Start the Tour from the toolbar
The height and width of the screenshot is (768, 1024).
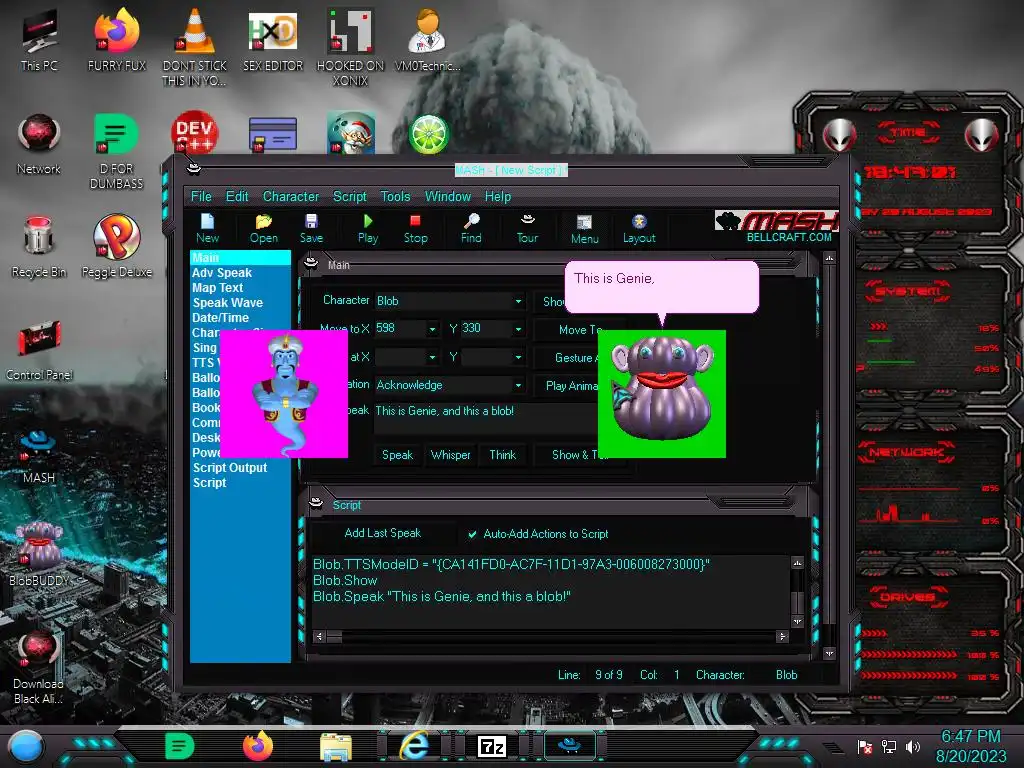[x=528, y=229]
